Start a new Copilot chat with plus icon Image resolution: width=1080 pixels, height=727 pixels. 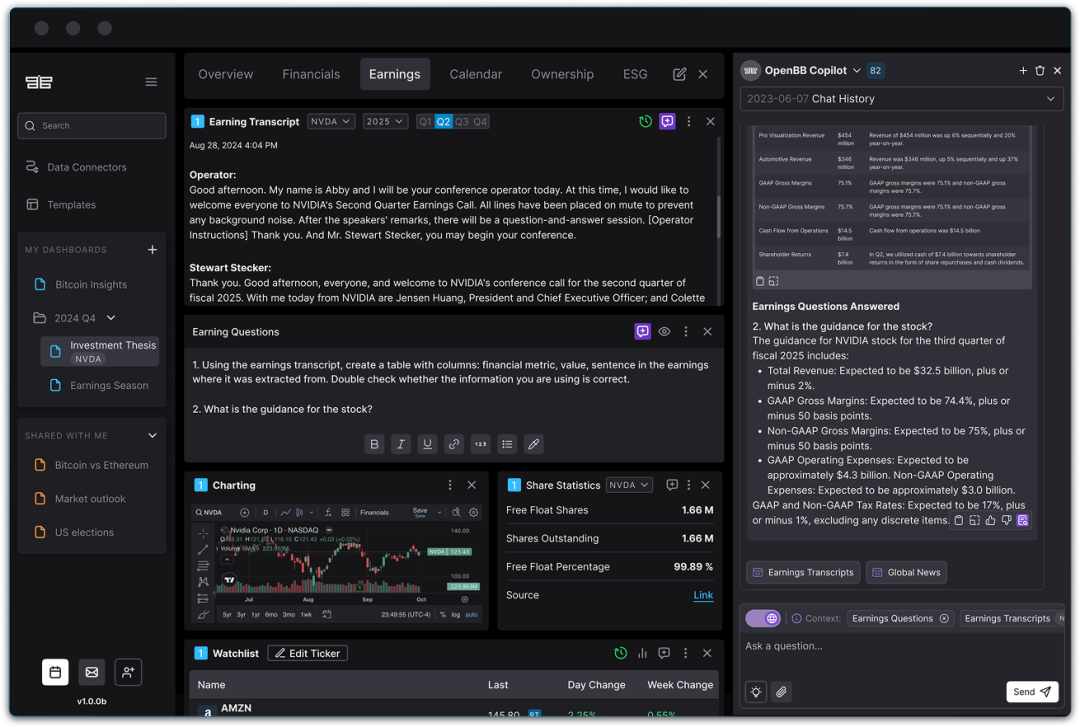pos(1023,70)
